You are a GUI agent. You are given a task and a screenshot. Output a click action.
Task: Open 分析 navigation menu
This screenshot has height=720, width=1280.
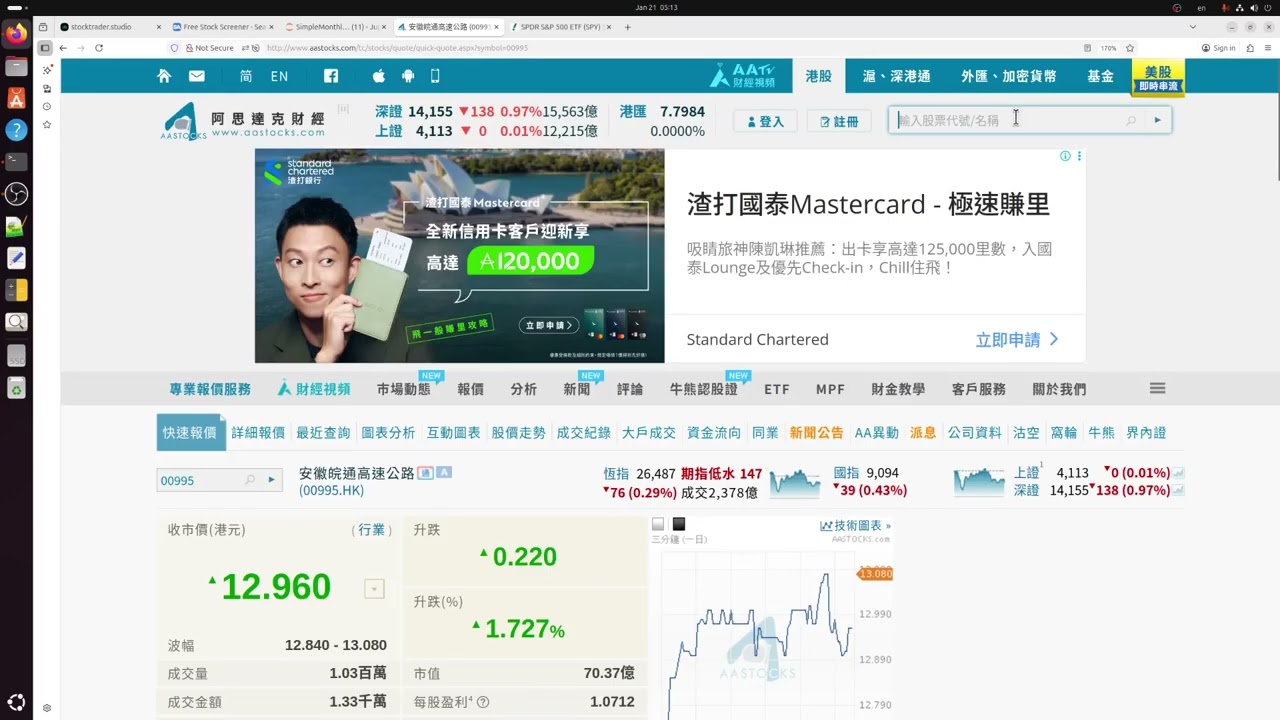(x=523, y=389)
